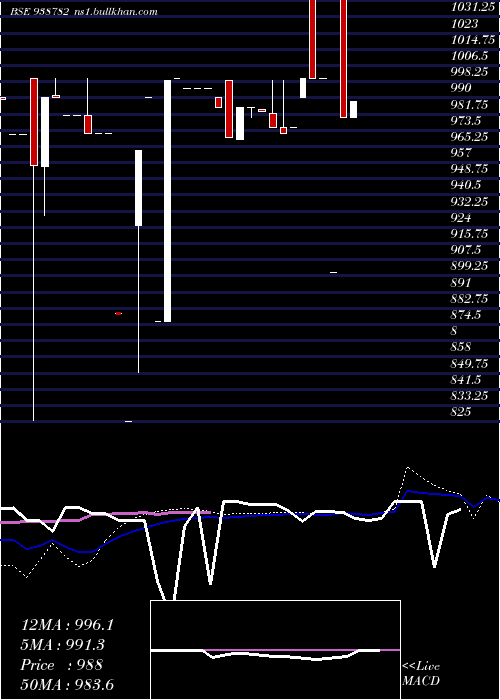
Task: Click the 990 price axis label
Action: click(x=461, y=88)
